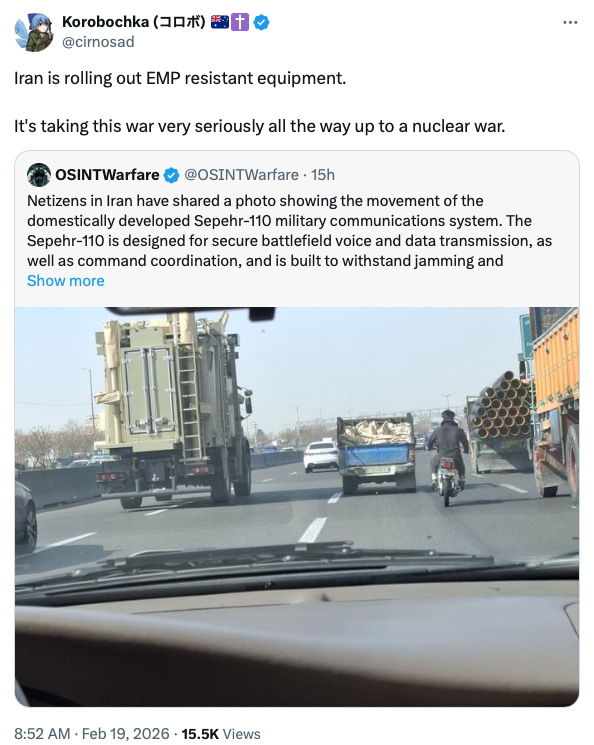Click the blue pickup truck in photo
The width and height of the screenshot is (594, 745).
coord(376,453)
